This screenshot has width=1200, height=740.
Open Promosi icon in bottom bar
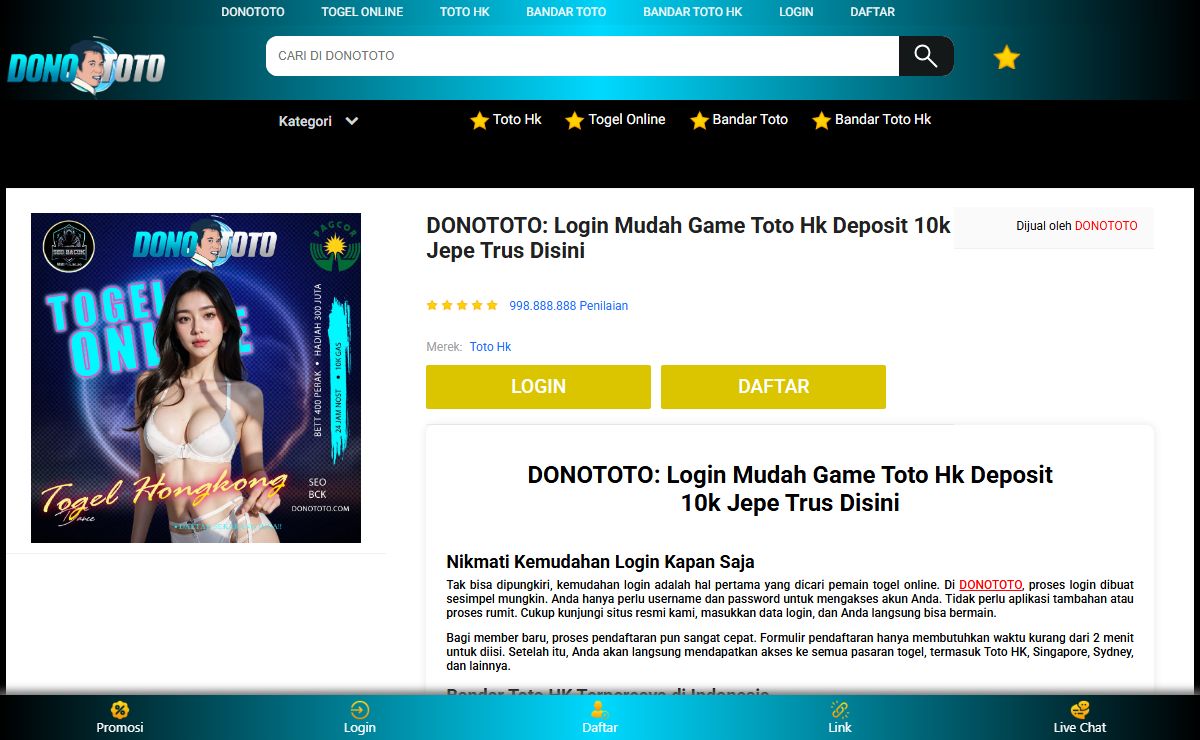click(x=120, y=710)
